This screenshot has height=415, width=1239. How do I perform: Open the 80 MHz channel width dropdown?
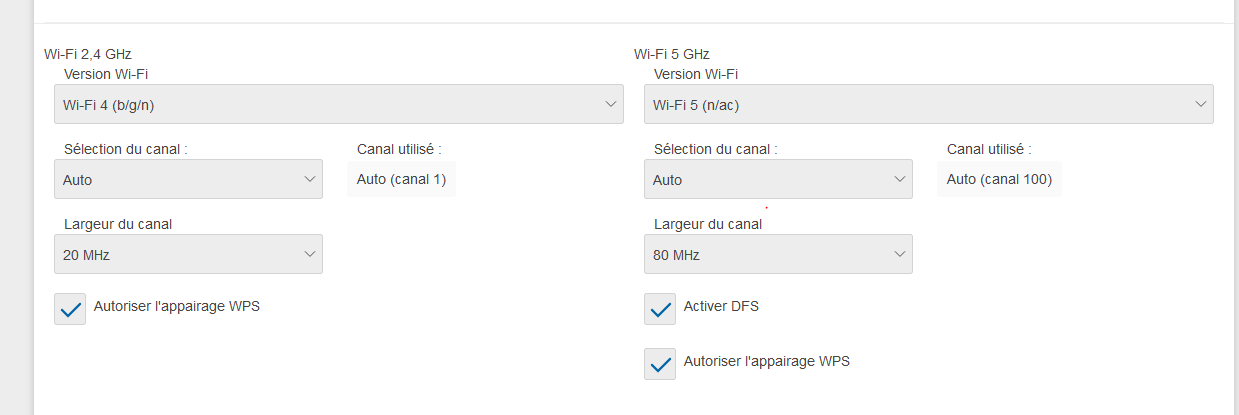(x=778, y=254)
